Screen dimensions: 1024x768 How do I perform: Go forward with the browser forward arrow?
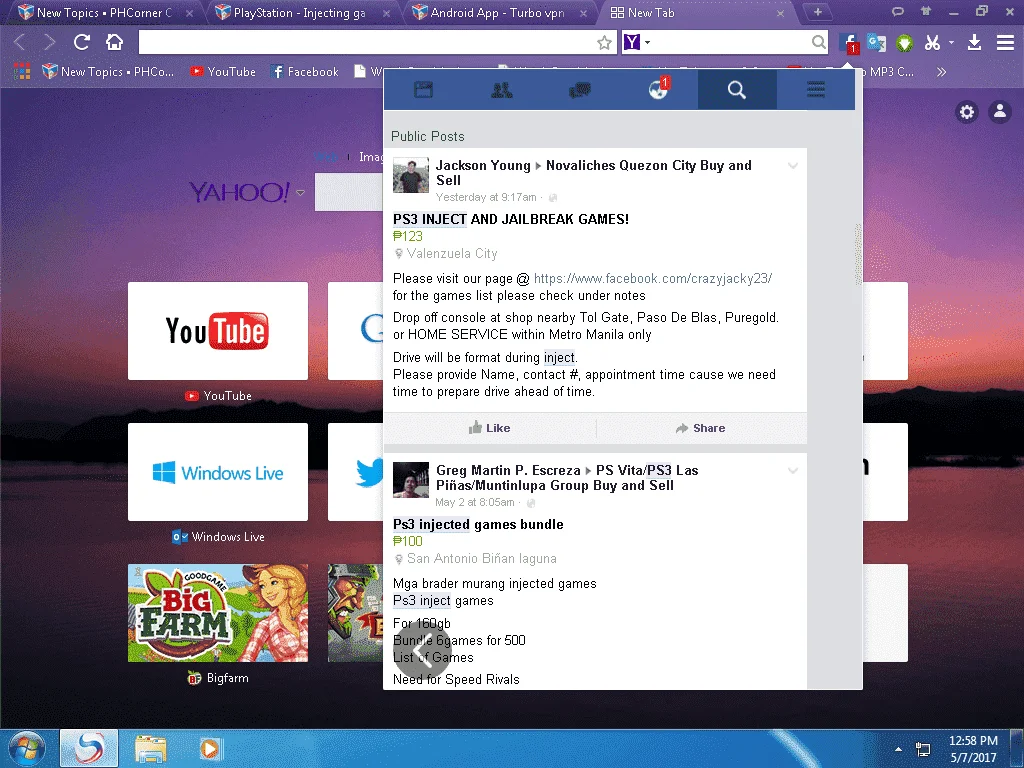pos(50,42)
